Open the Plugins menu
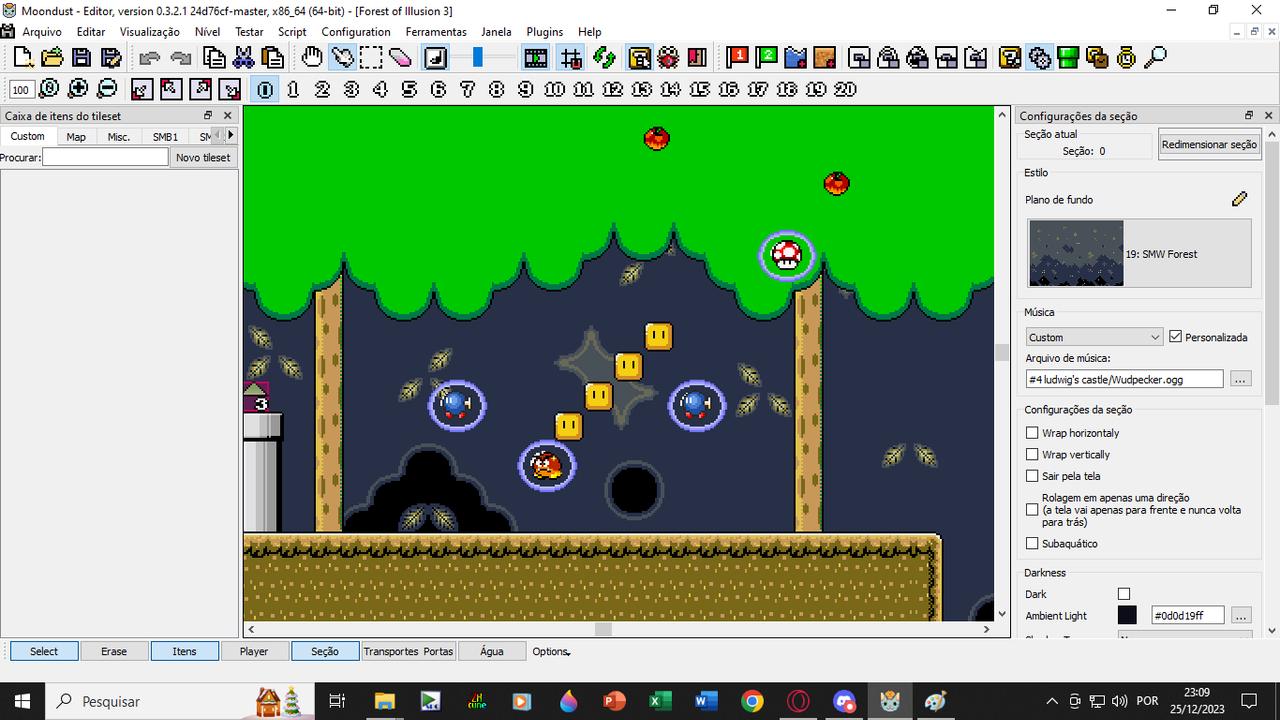This screenshot has width=1280, height=720. [545, 32]
